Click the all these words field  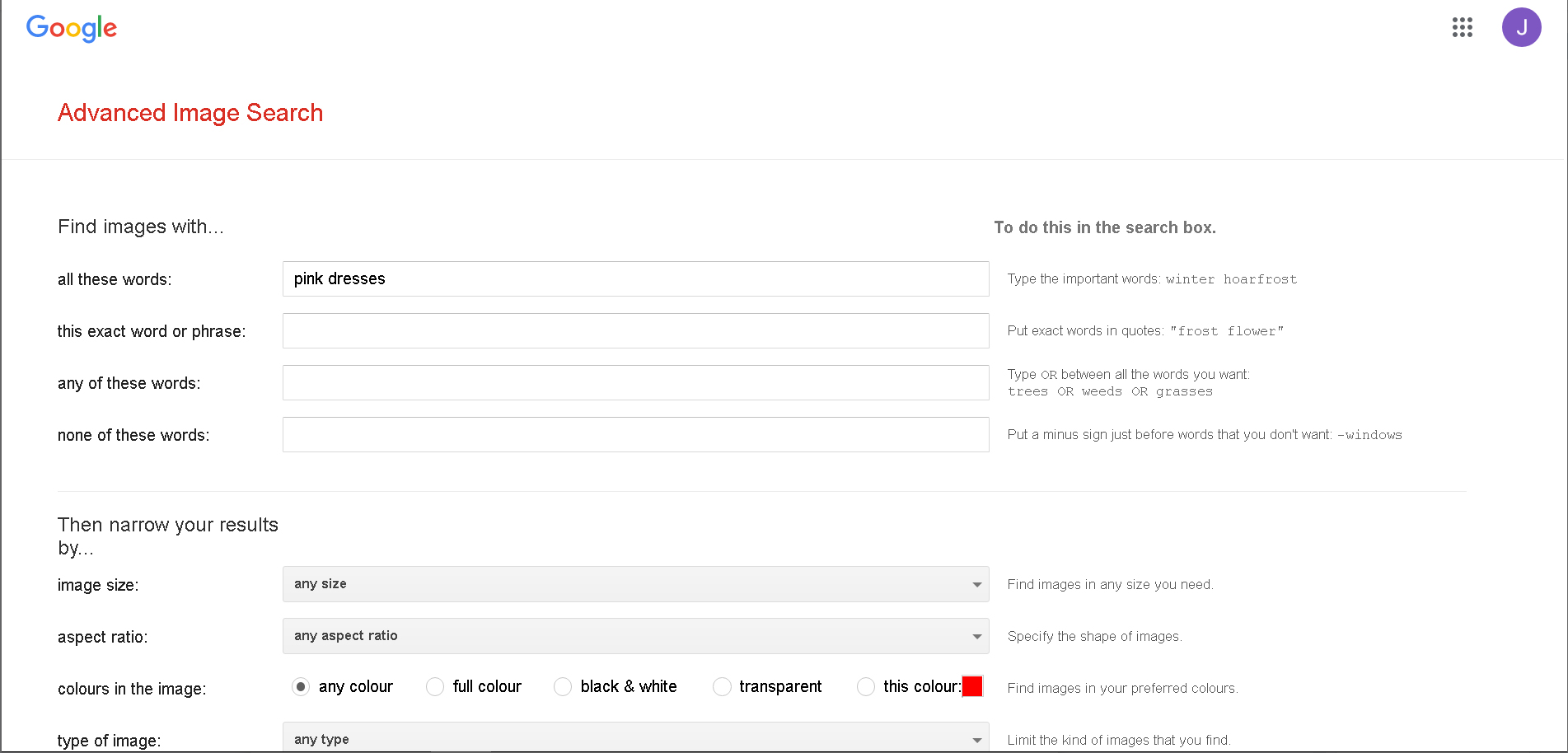635,278
